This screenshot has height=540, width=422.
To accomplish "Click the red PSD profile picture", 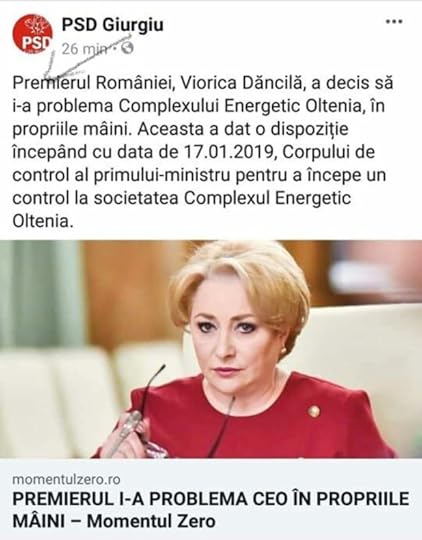I will click(32, 34).
